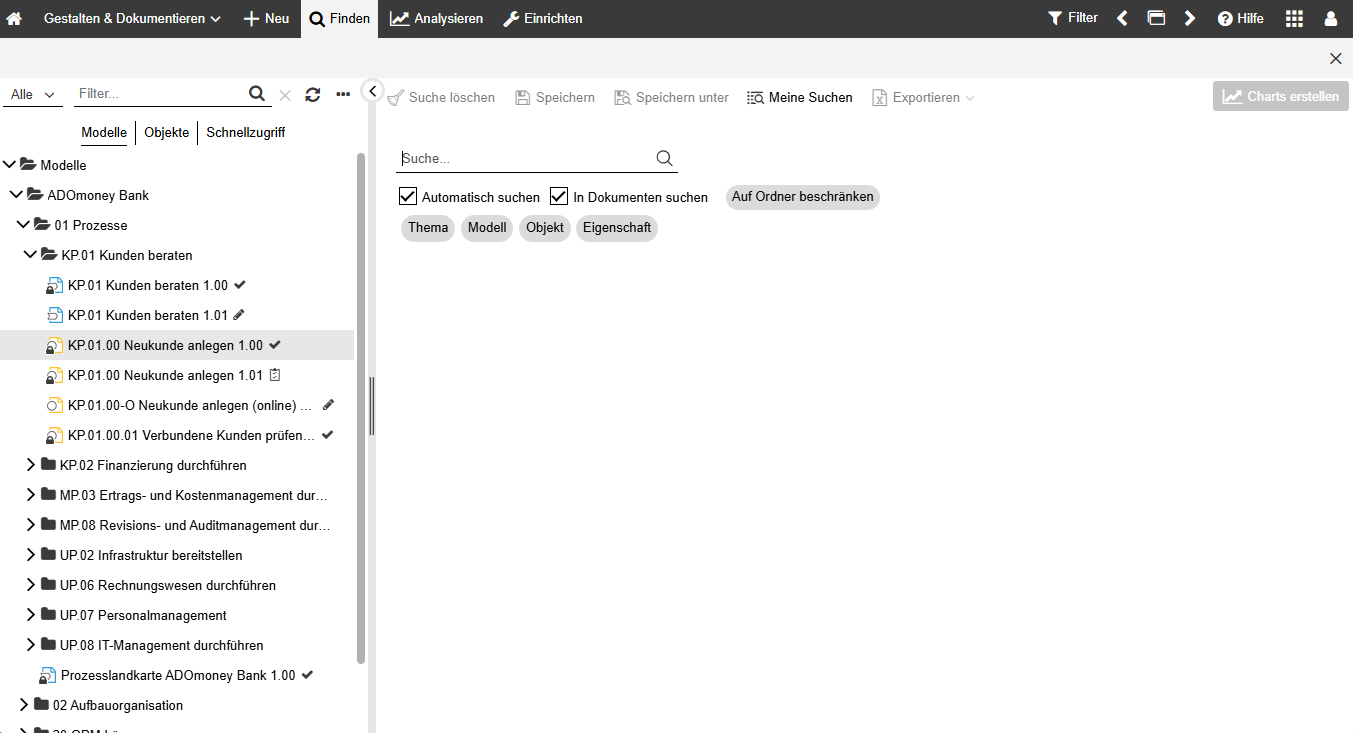Expand the KP.02 Finanzierung durchführen folder
Image resolution: width=1353 pixels, height=733 pixels.
(29, 465)
